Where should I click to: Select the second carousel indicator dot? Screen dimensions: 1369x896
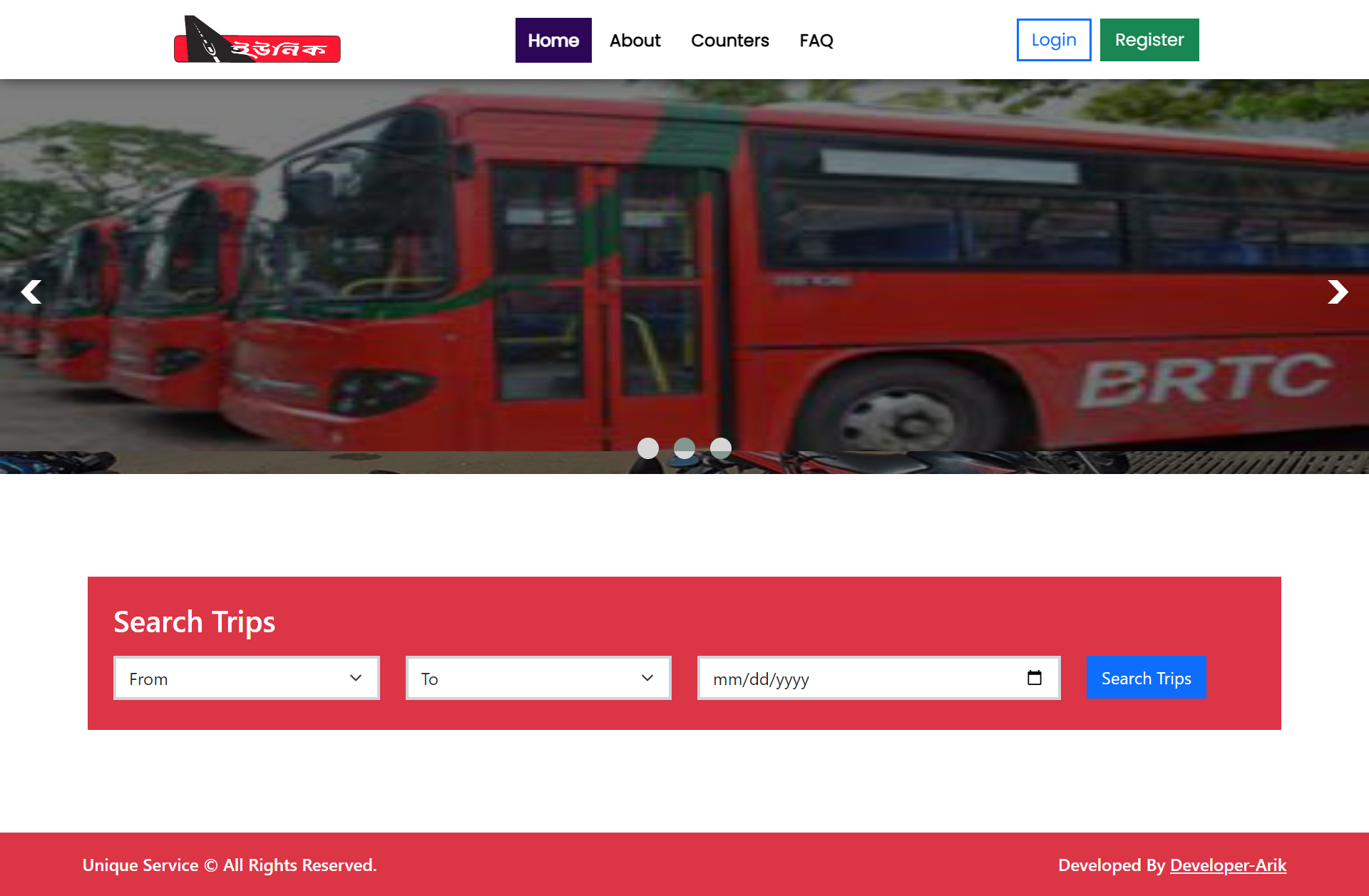coord(684,448)
